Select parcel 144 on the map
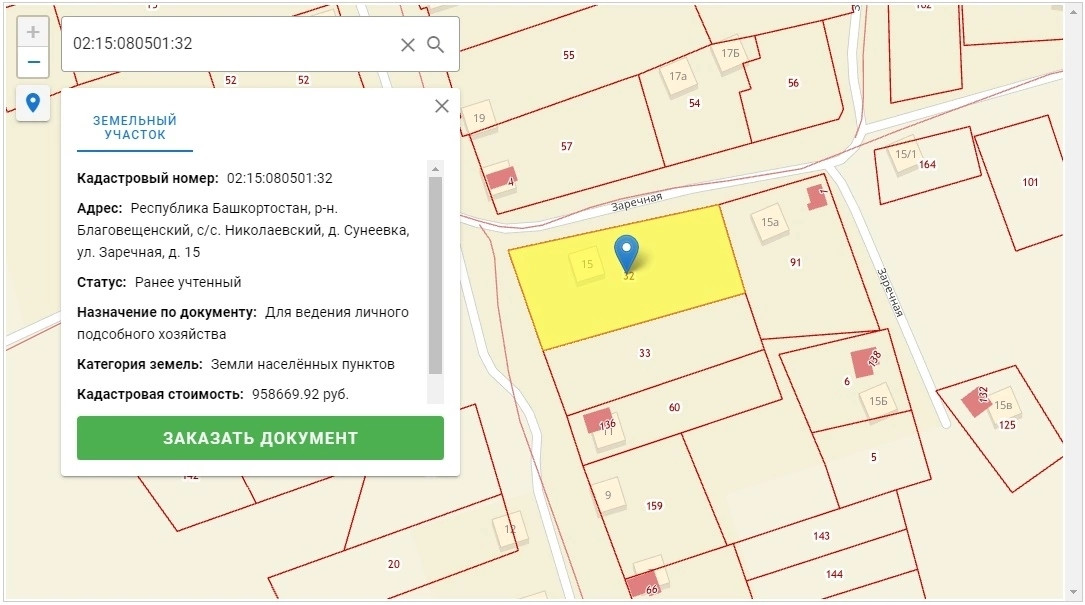Image resolution: width=1085 pixels, height=605 pixels. click(x=835, y=574)
